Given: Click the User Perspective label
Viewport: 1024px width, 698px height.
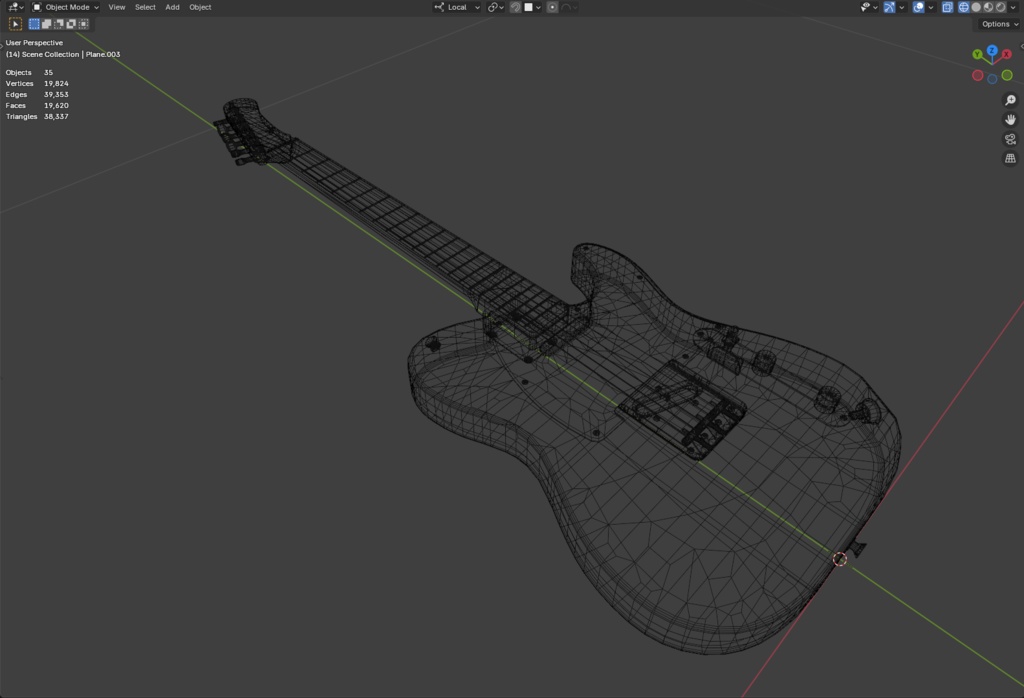Looking at the screenshot, I should point(34,43).
